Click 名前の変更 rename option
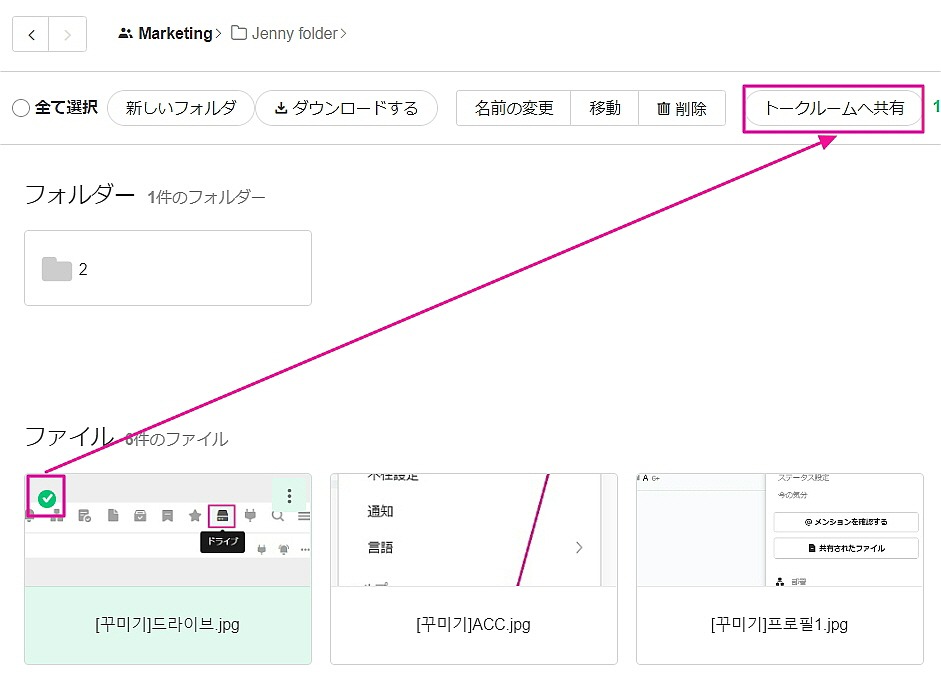Image resolution: width=941 pixels, height=682 pixels. [514, 108]
